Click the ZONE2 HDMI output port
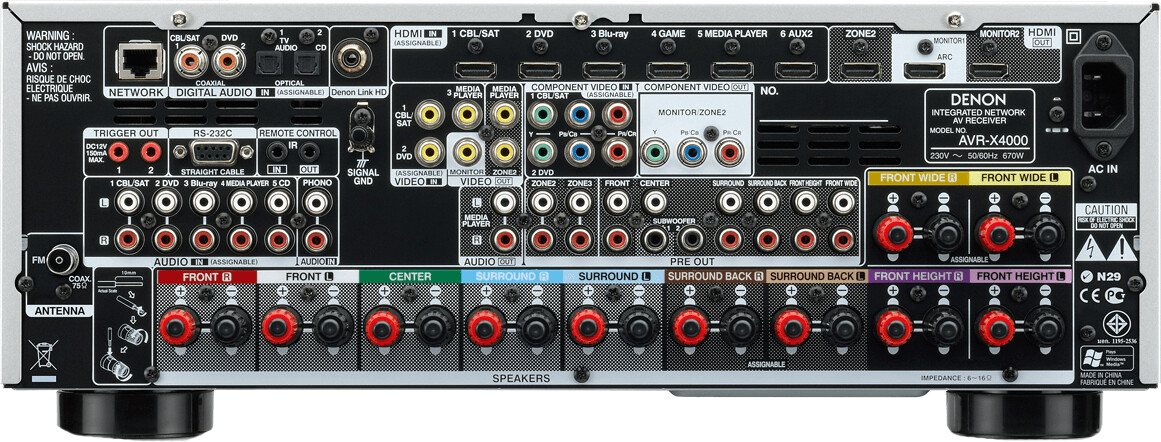Viewport: 1161px width, 442px height. click(x=857, y=70)
